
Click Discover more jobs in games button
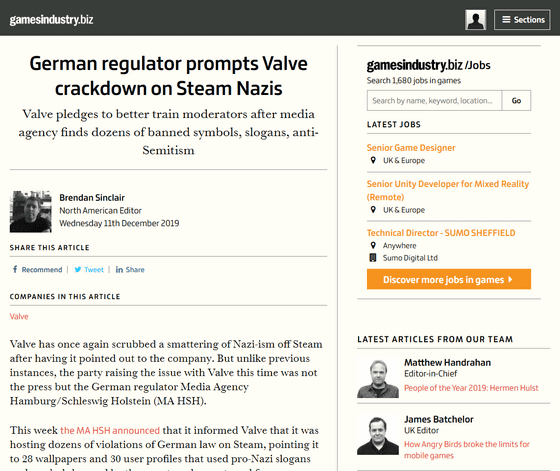[x=449, y=279]
